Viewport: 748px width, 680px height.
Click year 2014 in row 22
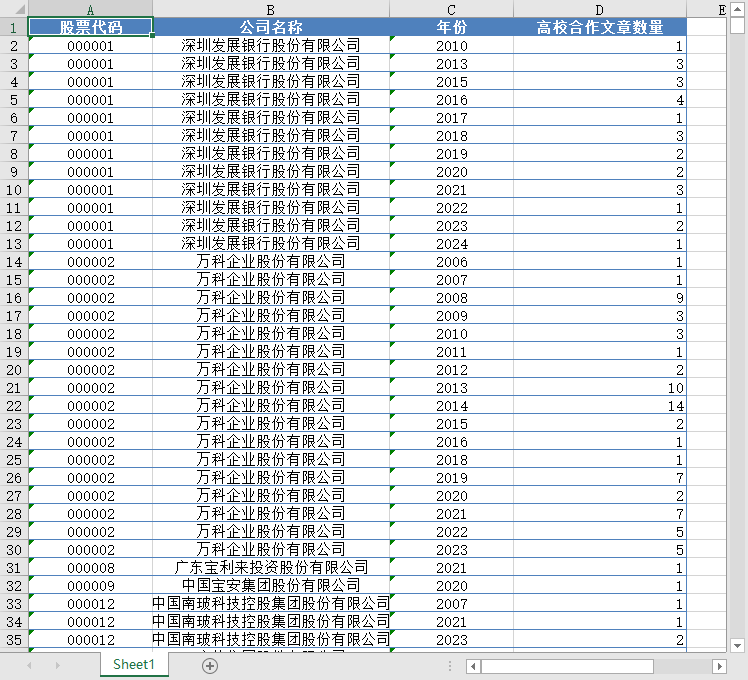click(451, 406)
